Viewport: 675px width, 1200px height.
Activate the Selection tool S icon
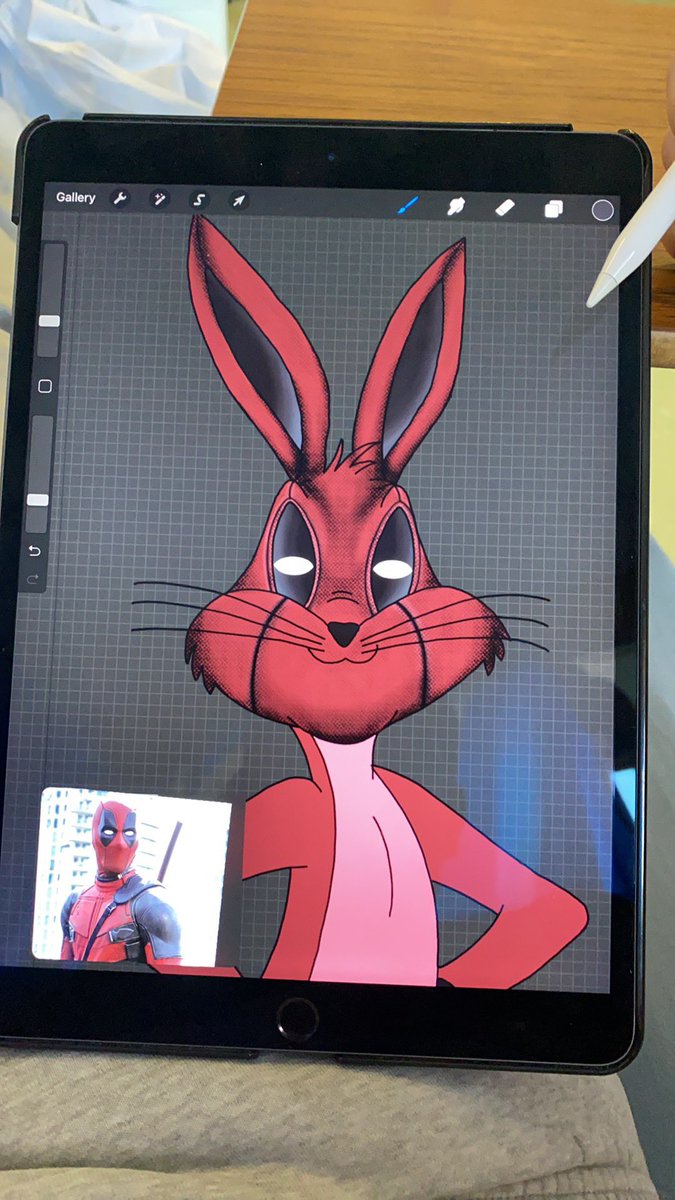[198, 200]
